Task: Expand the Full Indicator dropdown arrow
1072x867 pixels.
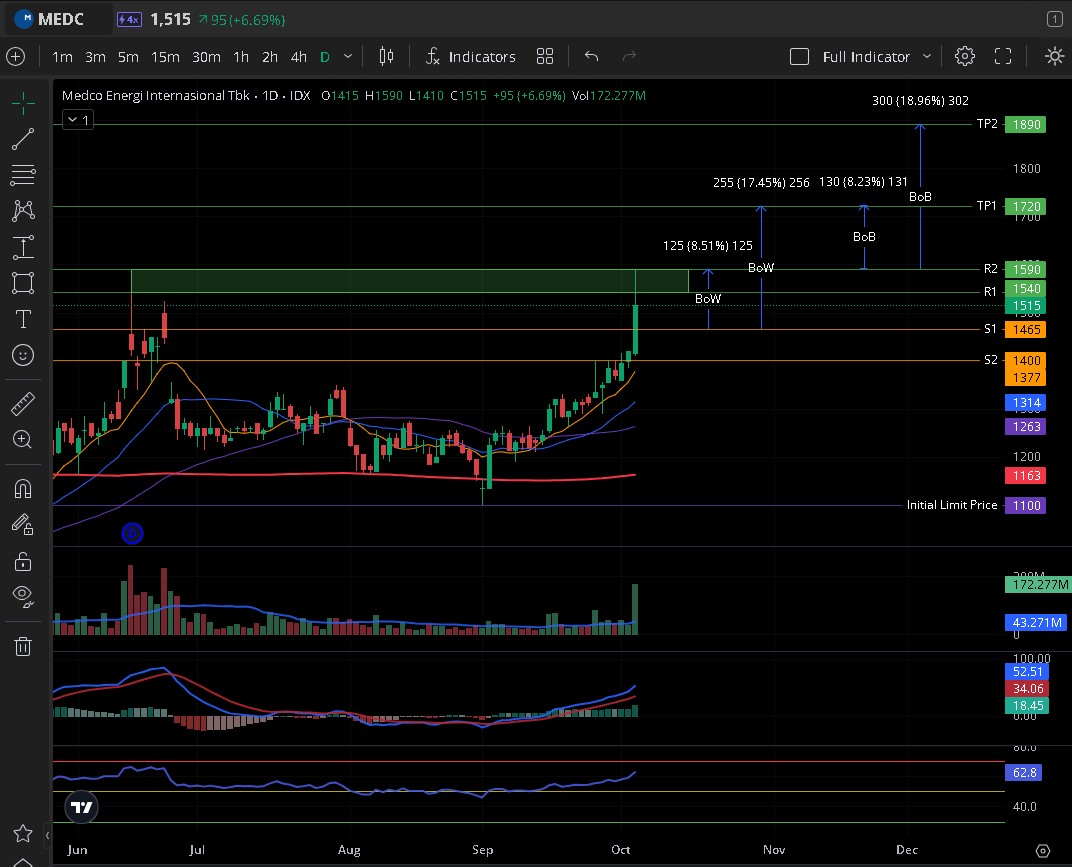Action: [x=927, y=57]
